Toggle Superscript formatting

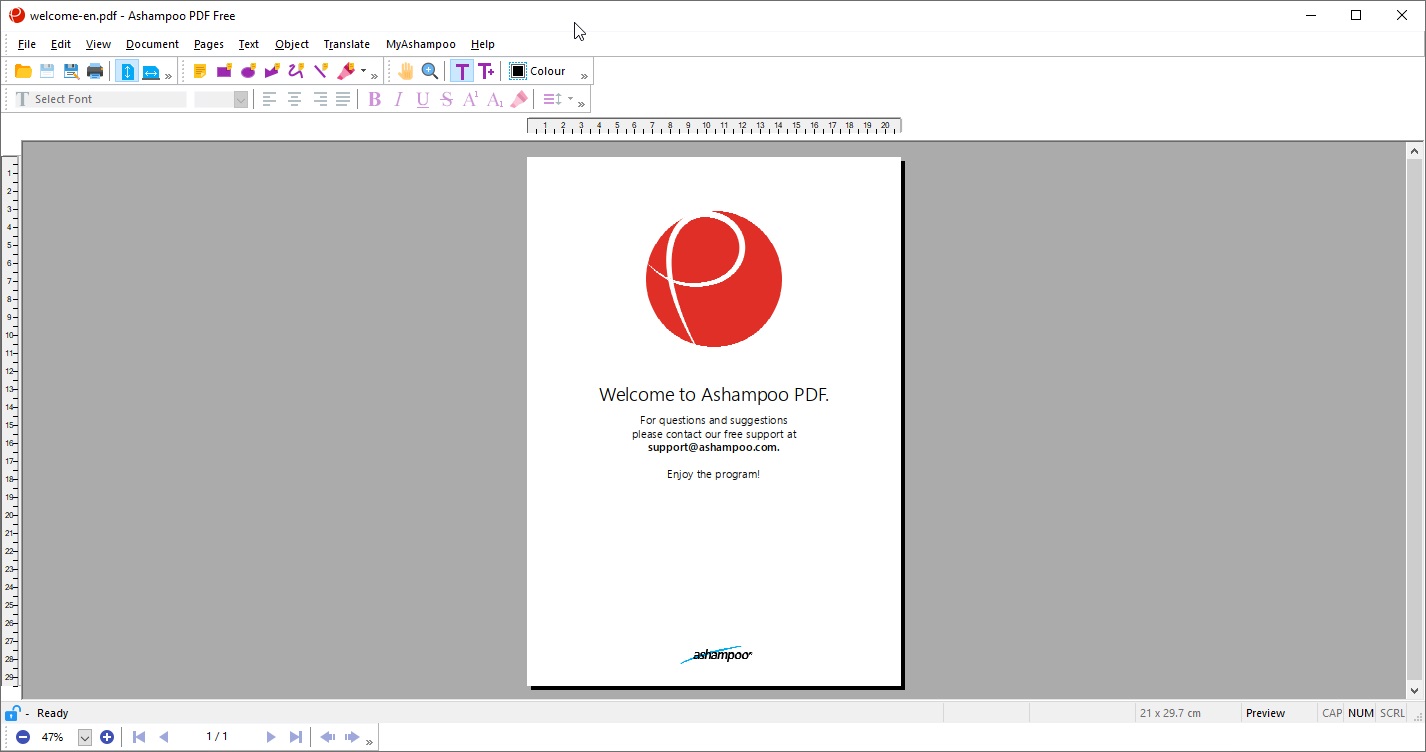(x=470, y=99)
